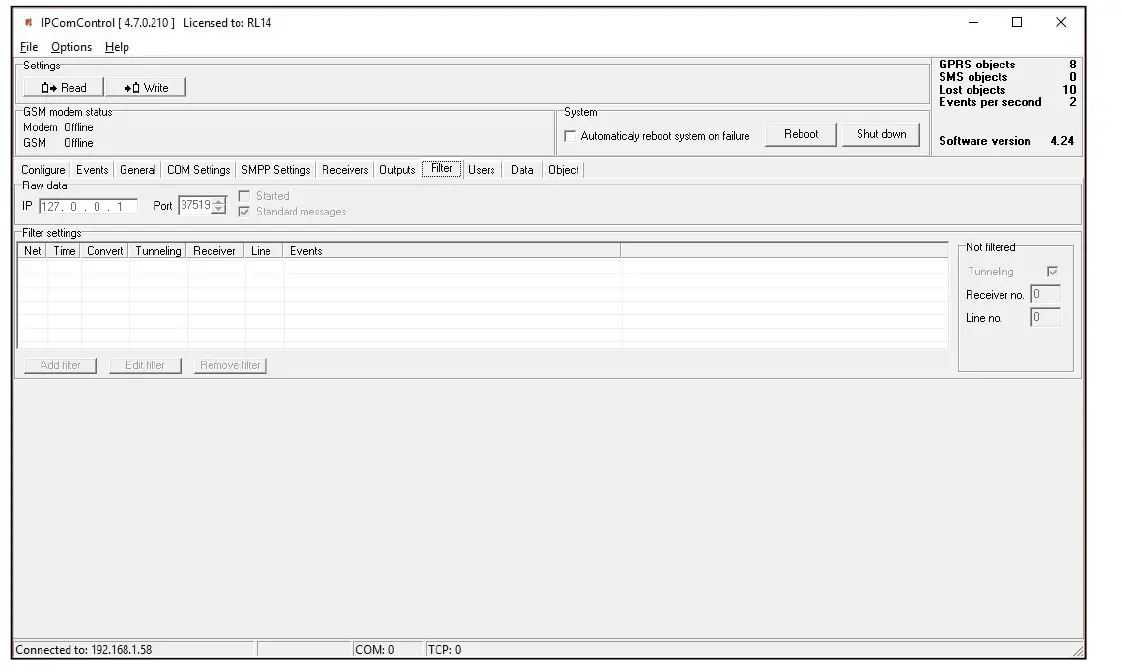This screenshot has height=672, width=1122.
Task: Open the Options menu
Action: click(x=70, y=46)
